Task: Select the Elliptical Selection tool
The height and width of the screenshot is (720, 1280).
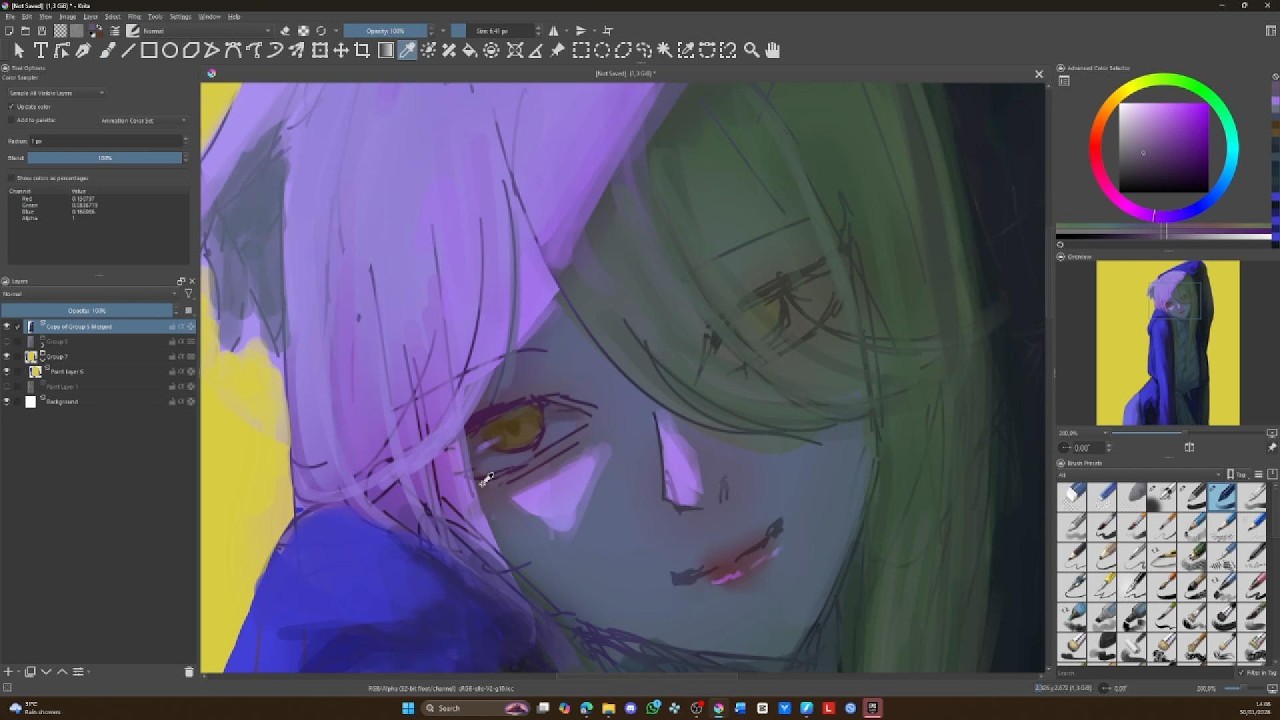Action: pos(602,50)
